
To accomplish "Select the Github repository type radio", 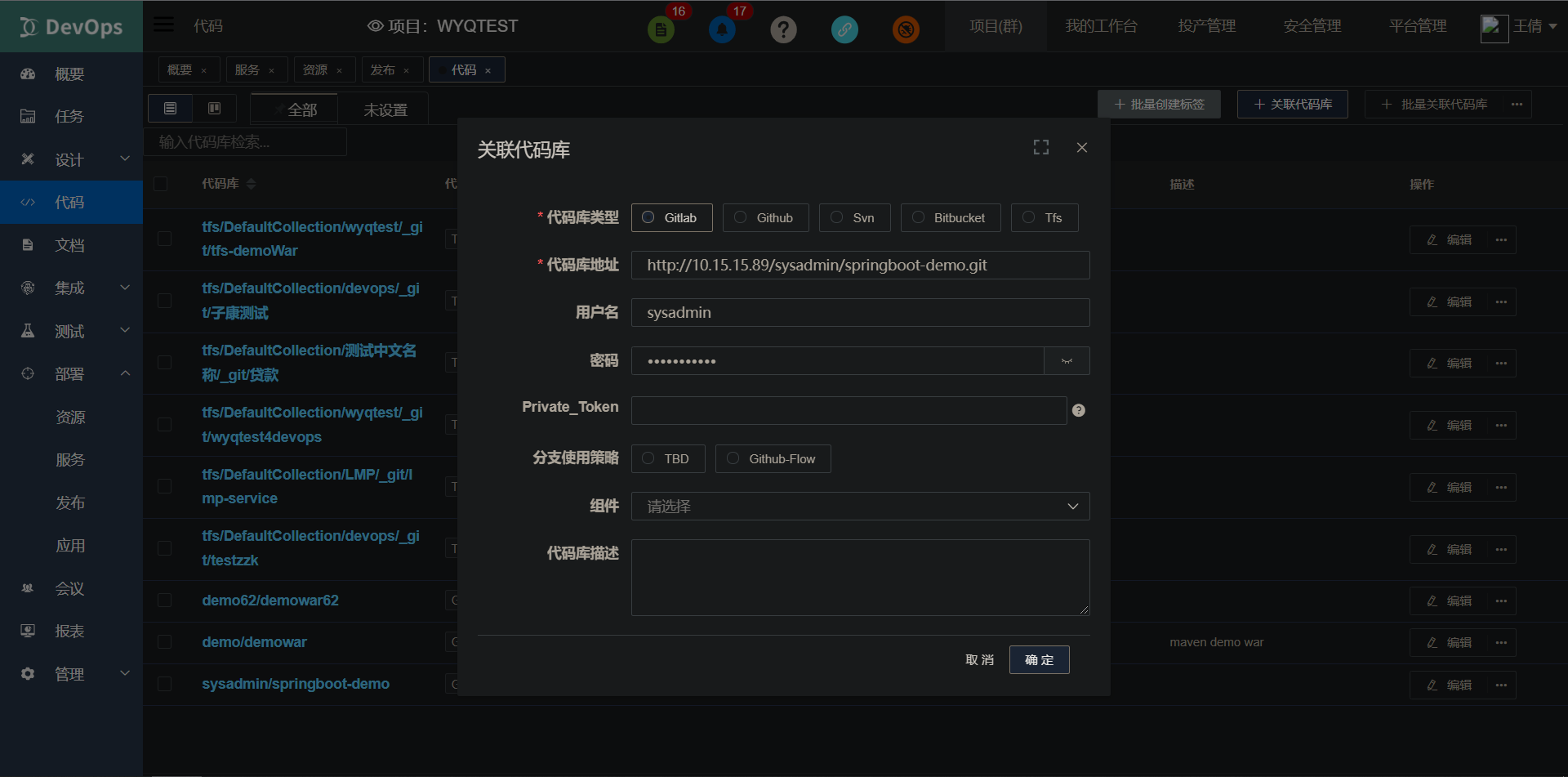I will point(741,217).
